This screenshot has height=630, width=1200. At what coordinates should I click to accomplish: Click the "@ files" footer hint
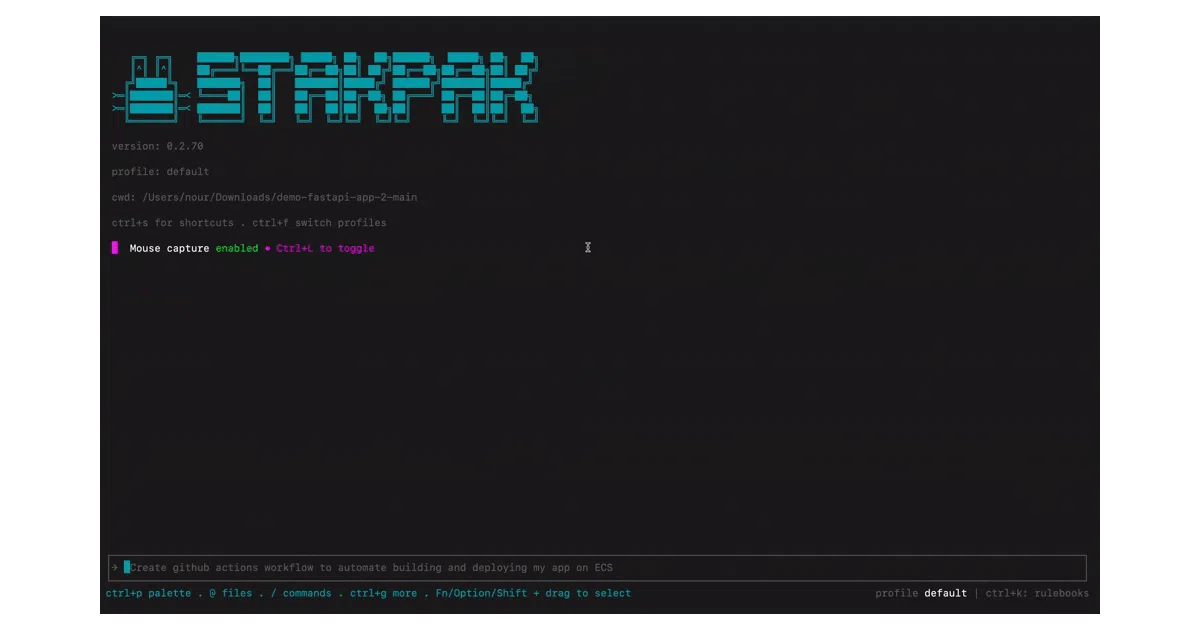[x=231, y=593]
